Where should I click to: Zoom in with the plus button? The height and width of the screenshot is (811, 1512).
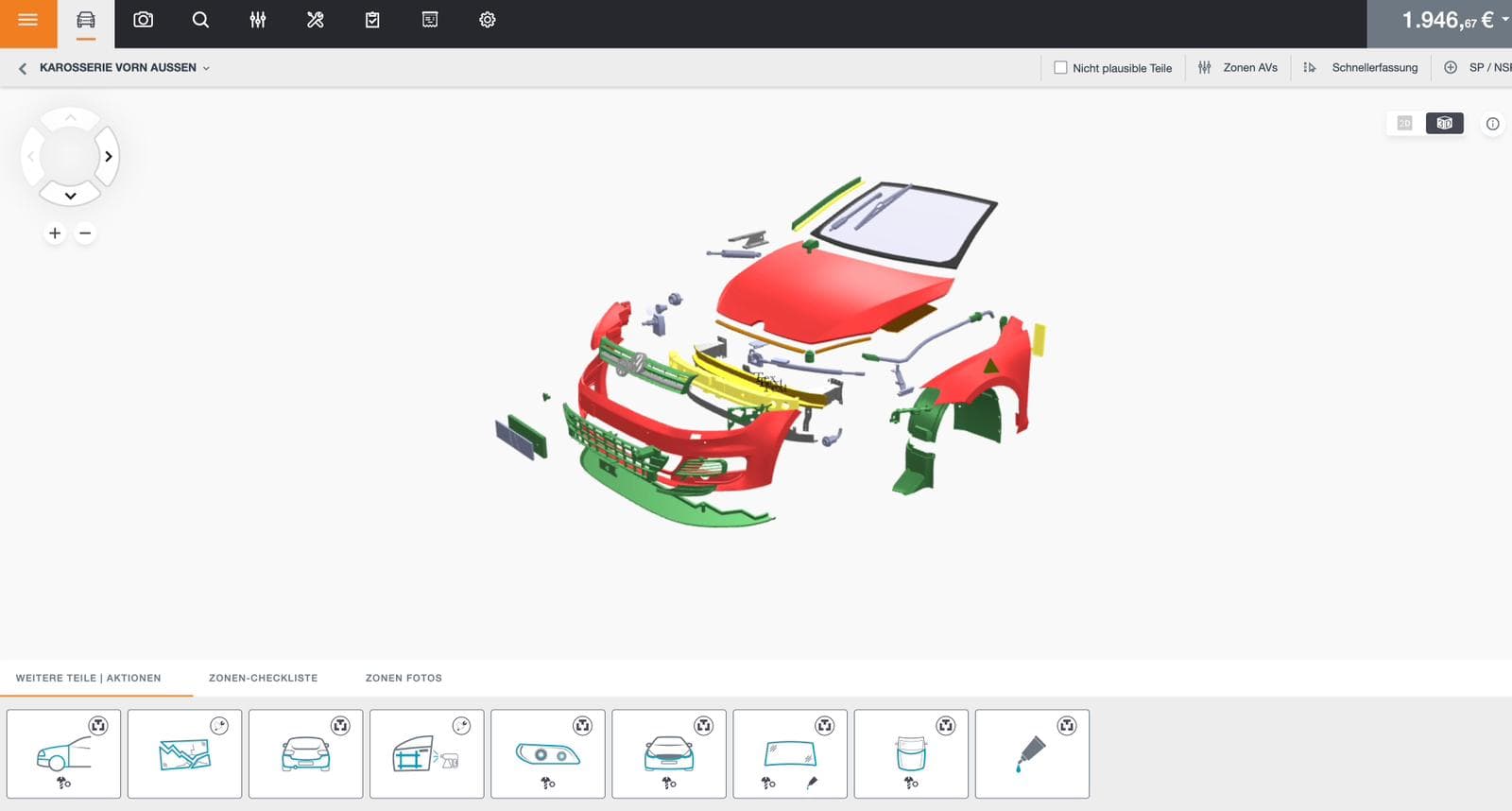pos(55,233)
